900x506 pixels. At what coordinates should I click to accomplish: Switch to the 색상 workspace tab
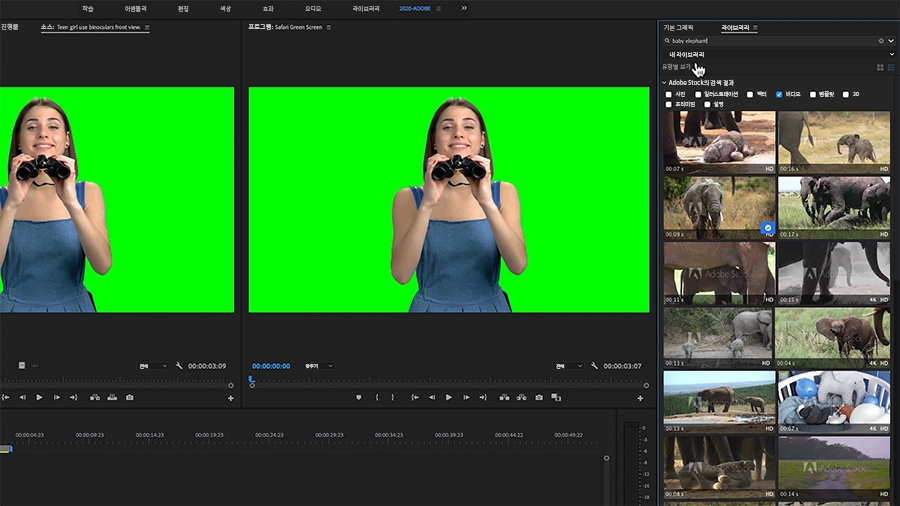click(x=225, y=8)
